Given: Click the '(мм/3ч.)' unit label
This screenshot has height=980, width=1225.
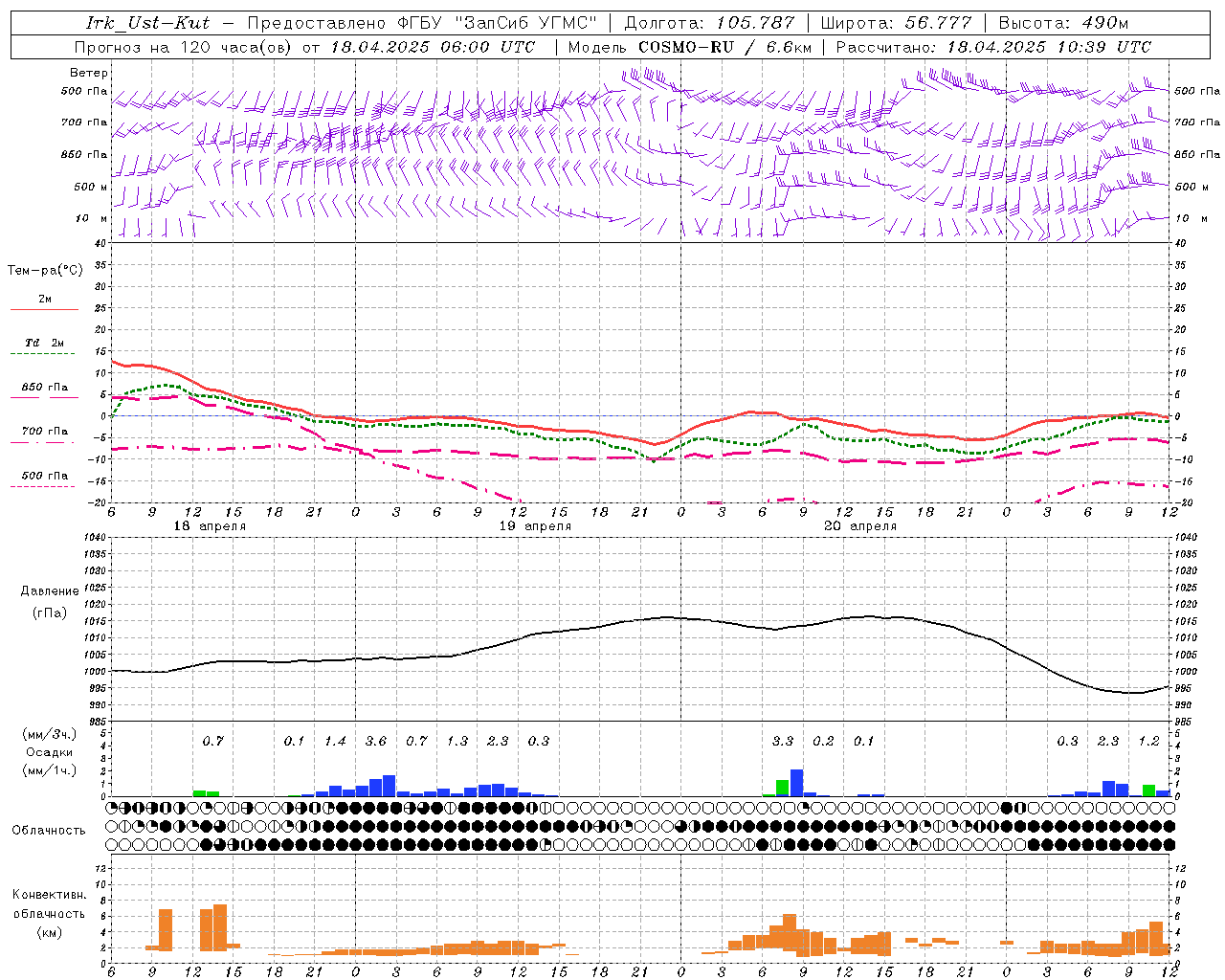Looking at the screenshot, I should coord(49,734).
